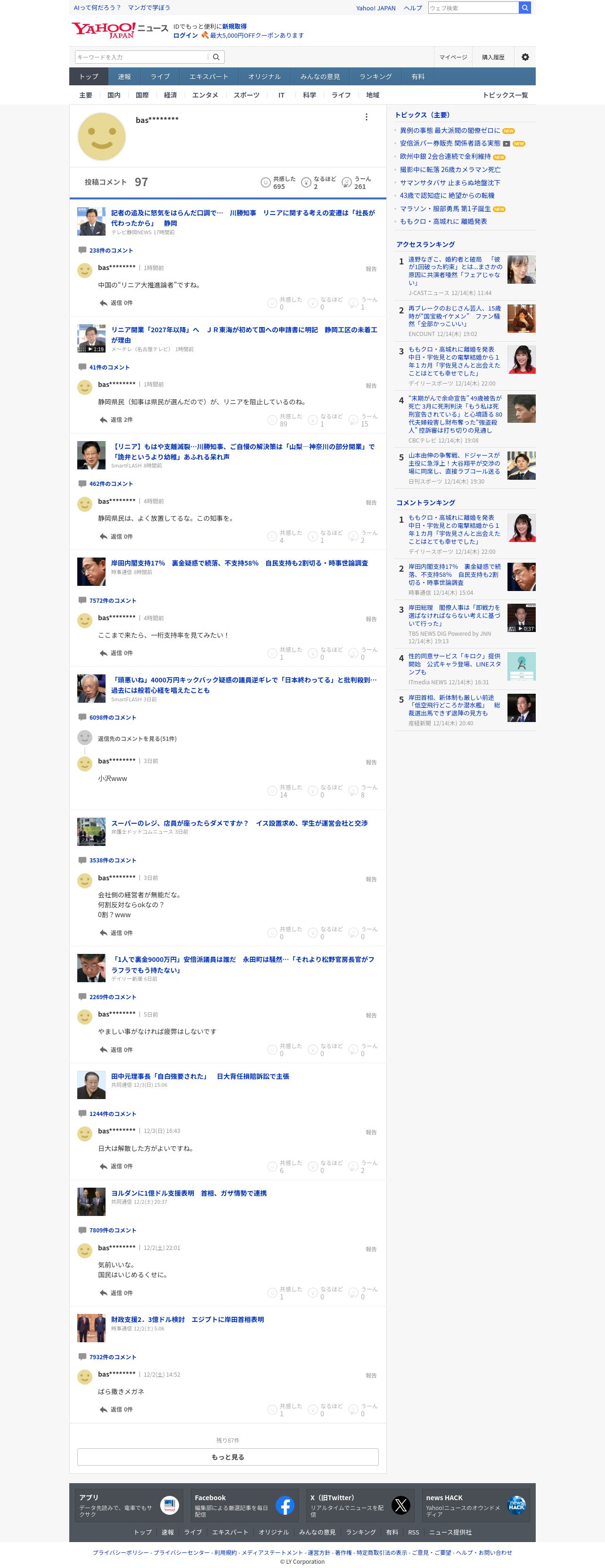Click the 新規取得 link
The image size is (605, 1568).
[x=234, y=26]
